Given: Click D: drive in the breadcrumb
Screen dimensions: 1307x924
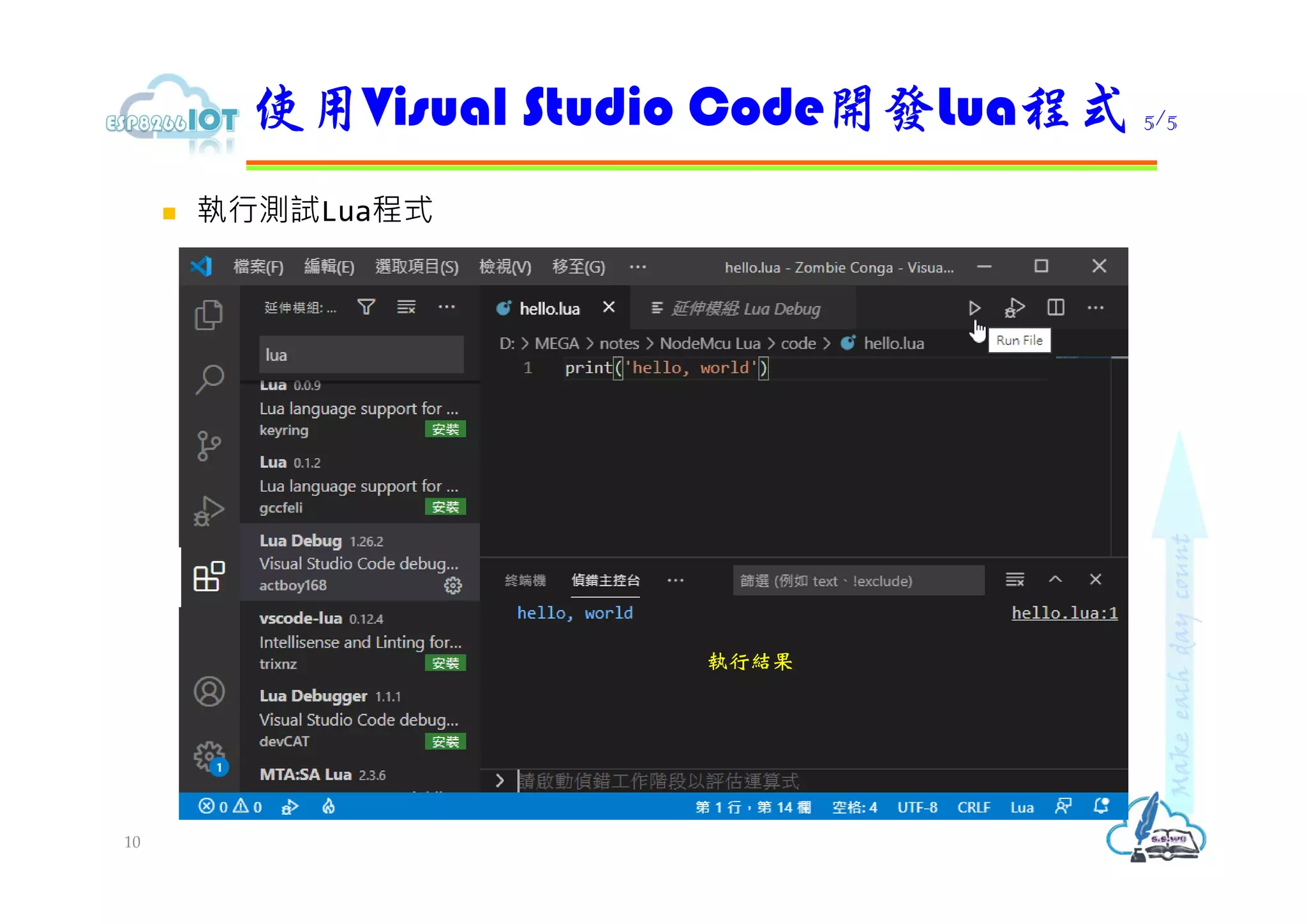Looking at the screenshot, I should coord(507,343).
